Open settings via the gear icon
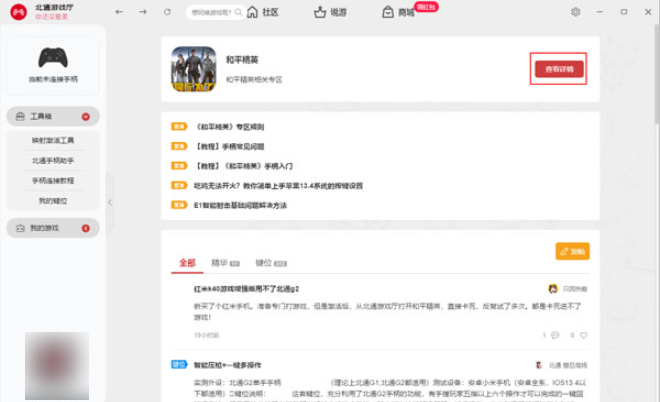660x402 pixels. tap(575, 12)
